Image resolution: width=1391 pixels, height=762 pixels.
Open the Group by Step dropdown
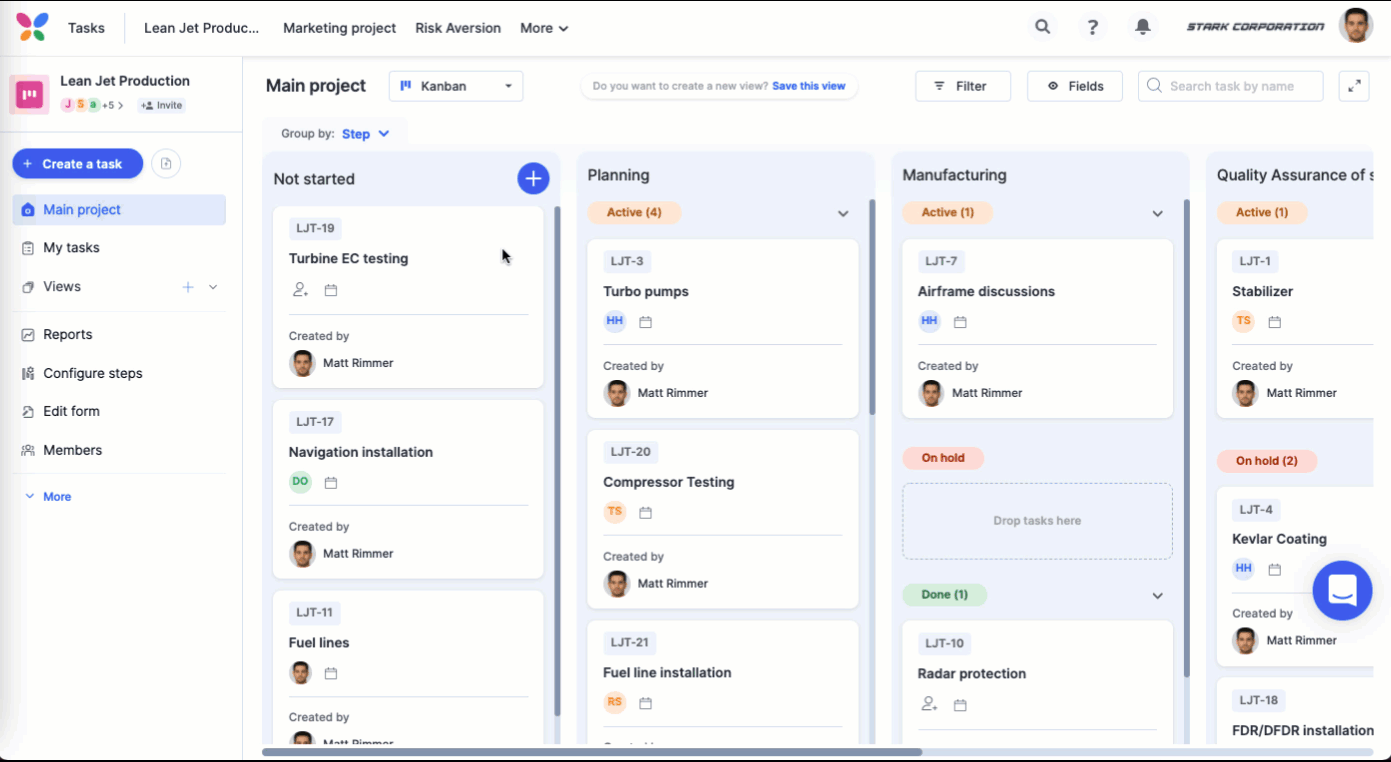[366, 133]
